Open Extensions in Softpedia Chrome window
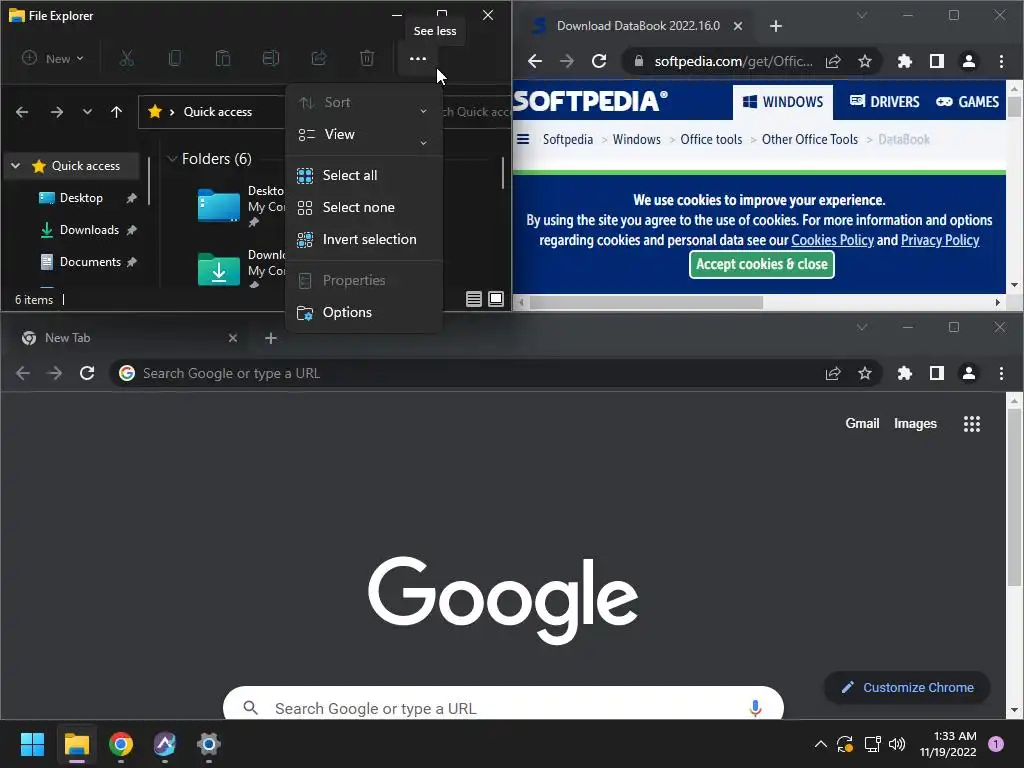The image size is (1024, 768). point(904,61)
